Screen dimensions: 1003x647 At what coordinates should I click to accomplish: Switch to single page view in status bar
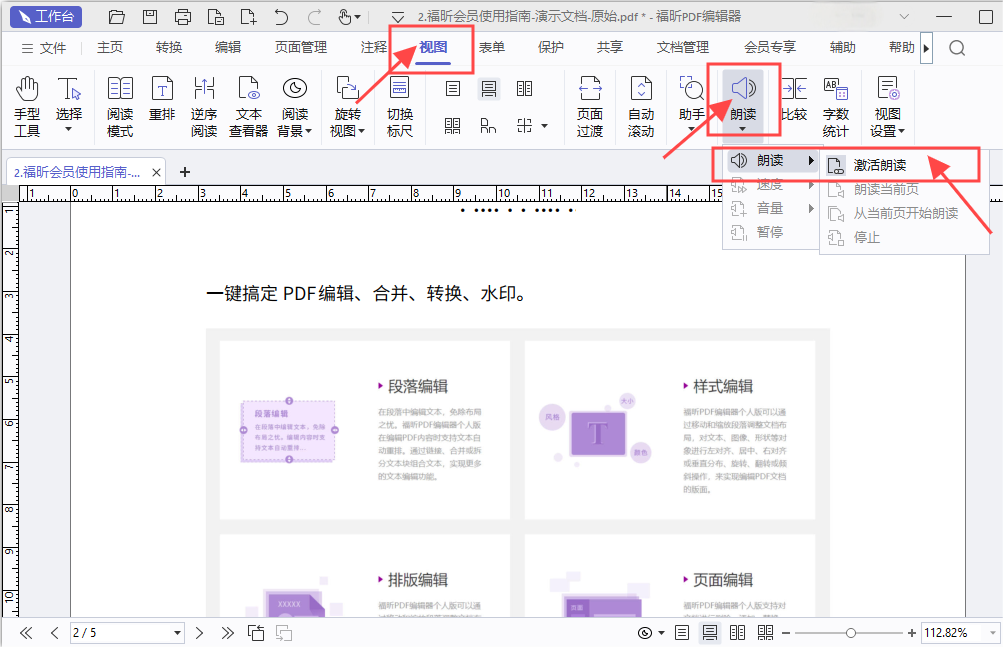683,632
